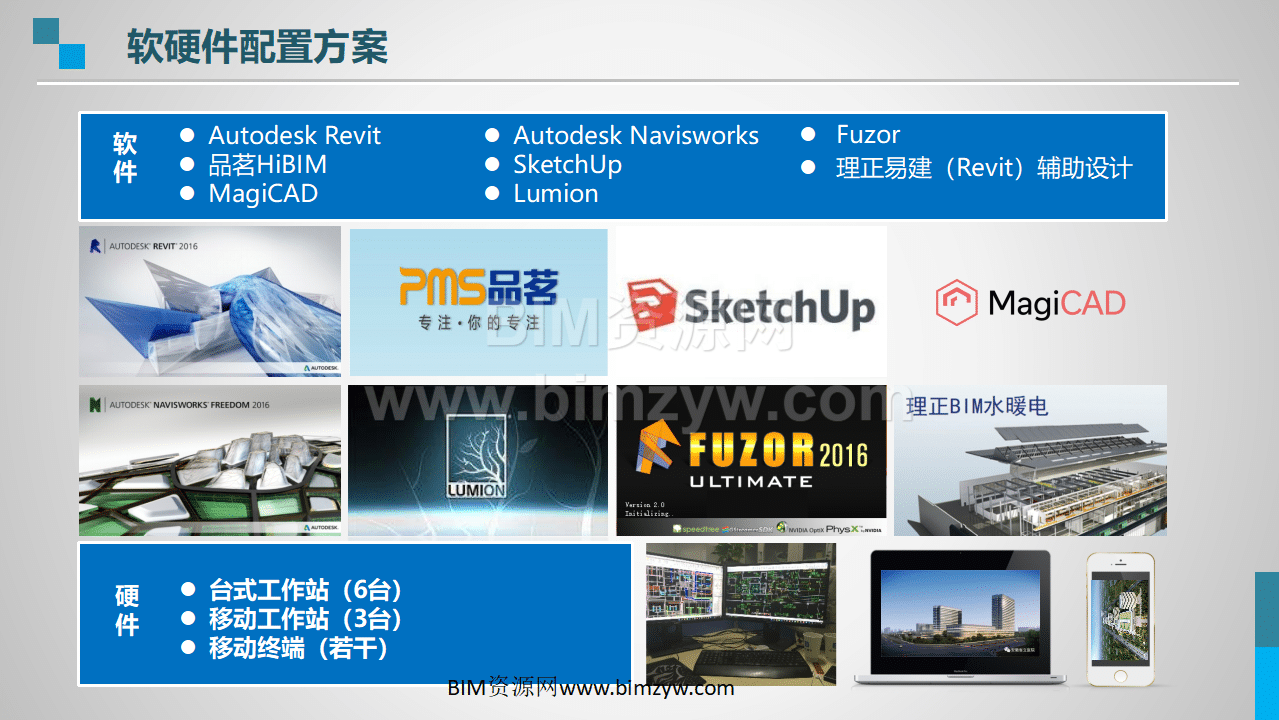Screen dimensions: 1279x720
Task: Select the 理正易建（Revit）辅助设计 bullet
Action: (984, 168)
